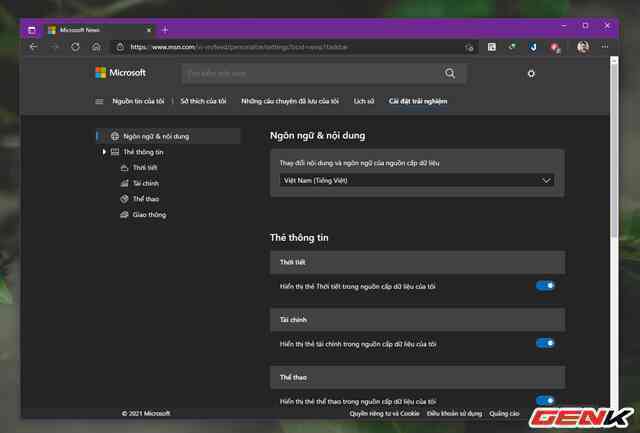Select Cài đặt trải nghiệm tab
640x433 pixels.
click(418, 101)
